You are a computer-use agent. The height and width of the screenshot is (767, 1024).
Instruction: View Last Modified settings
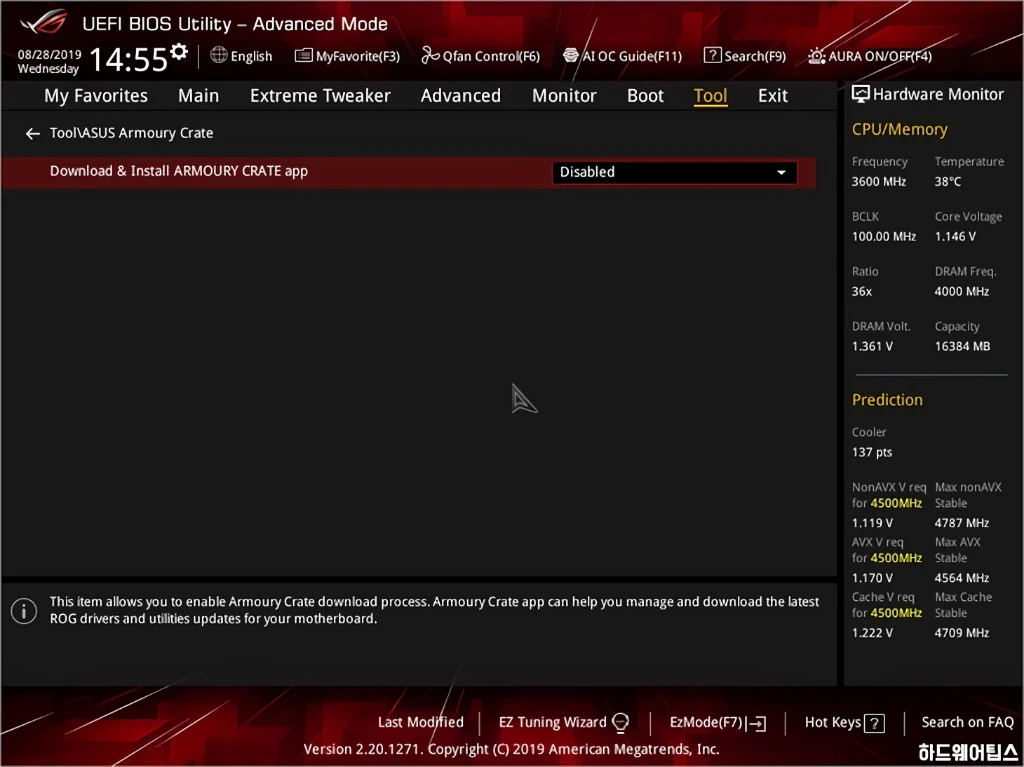[421, 722]
